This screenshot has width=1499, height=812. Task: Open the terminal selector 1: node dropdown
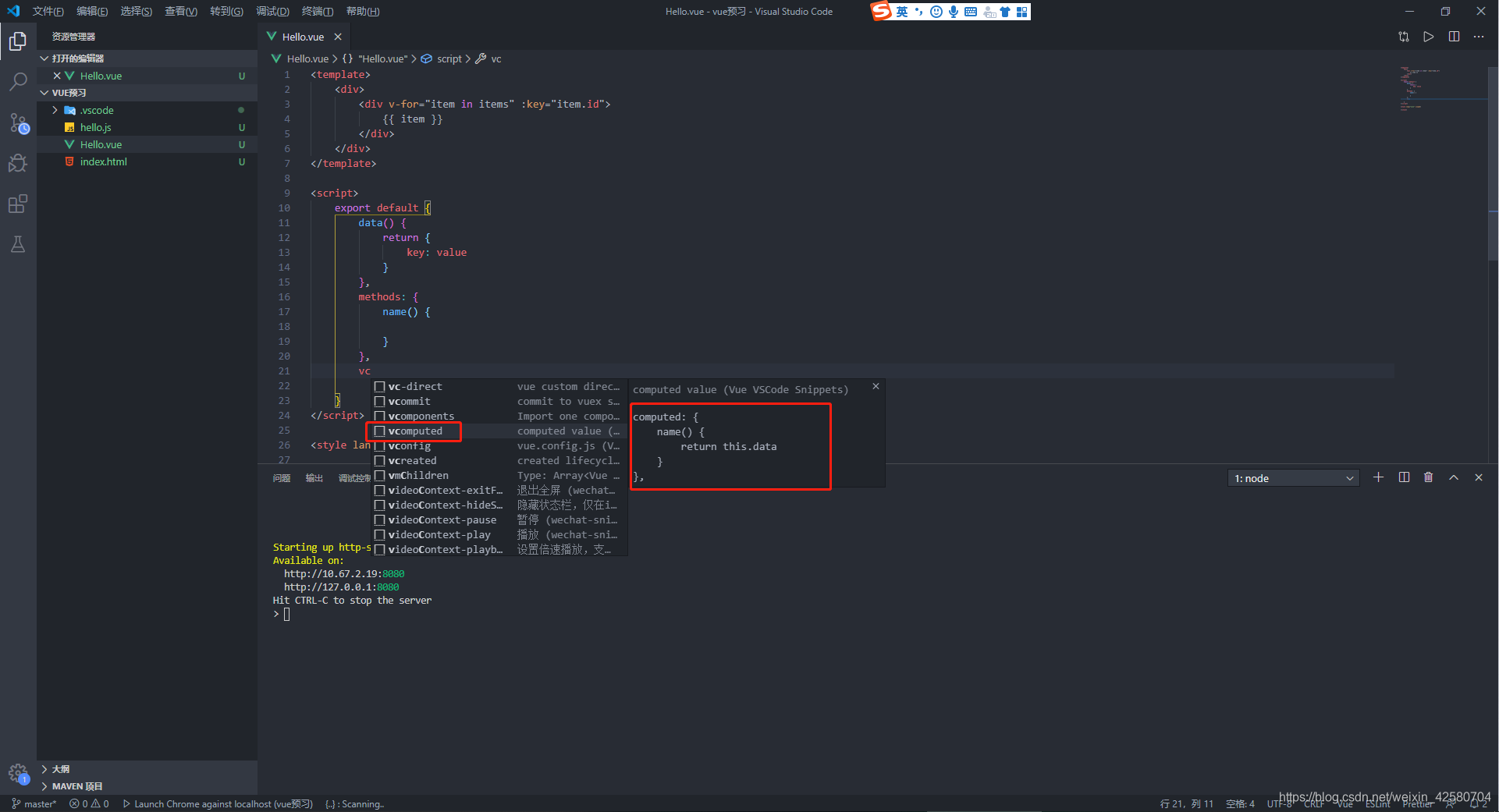pyautogui.click(x=1293, y=478)
